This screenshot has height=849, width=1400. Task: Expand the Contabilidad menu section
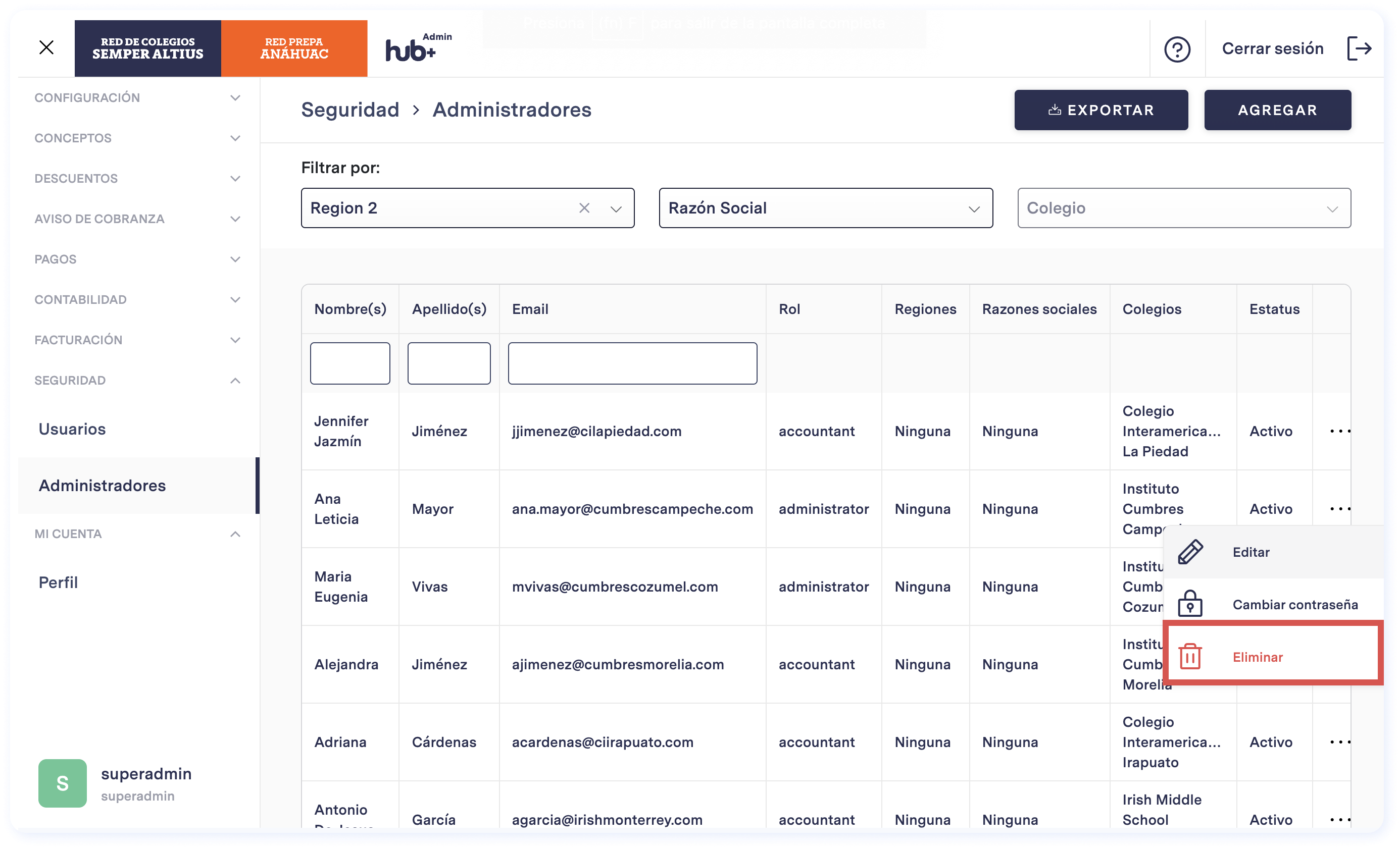pos(138,299)
